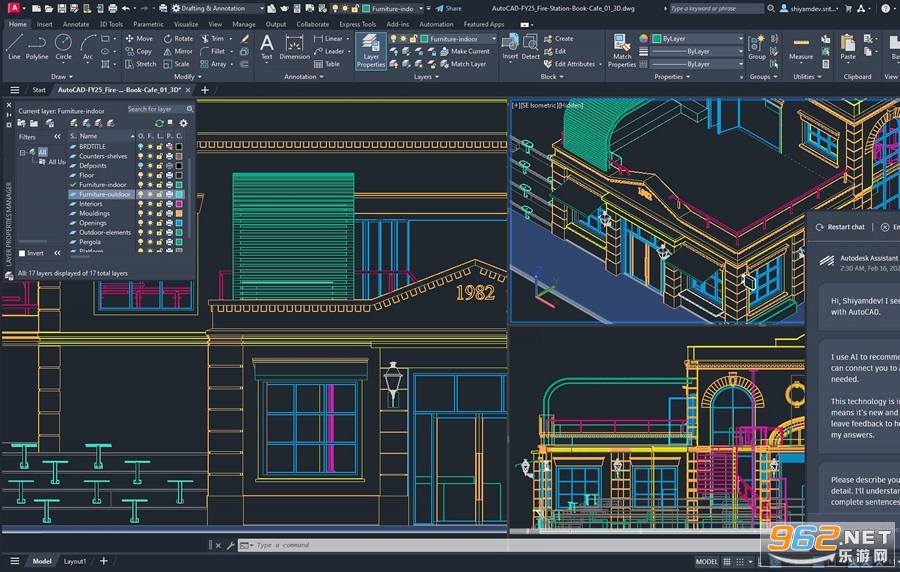
Task: Open the Drafting & Annotation workspace dropdown
Action: point(218,8)
